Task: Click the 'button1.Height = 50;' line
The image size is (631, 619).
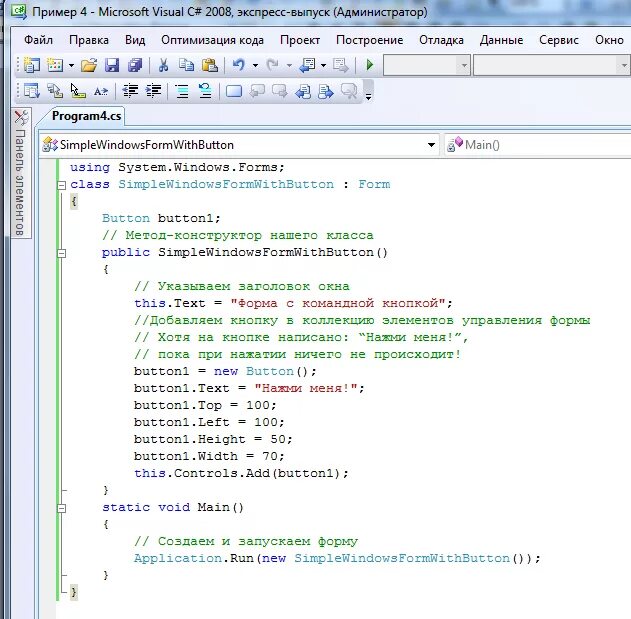Action: [x=213, y=439]
